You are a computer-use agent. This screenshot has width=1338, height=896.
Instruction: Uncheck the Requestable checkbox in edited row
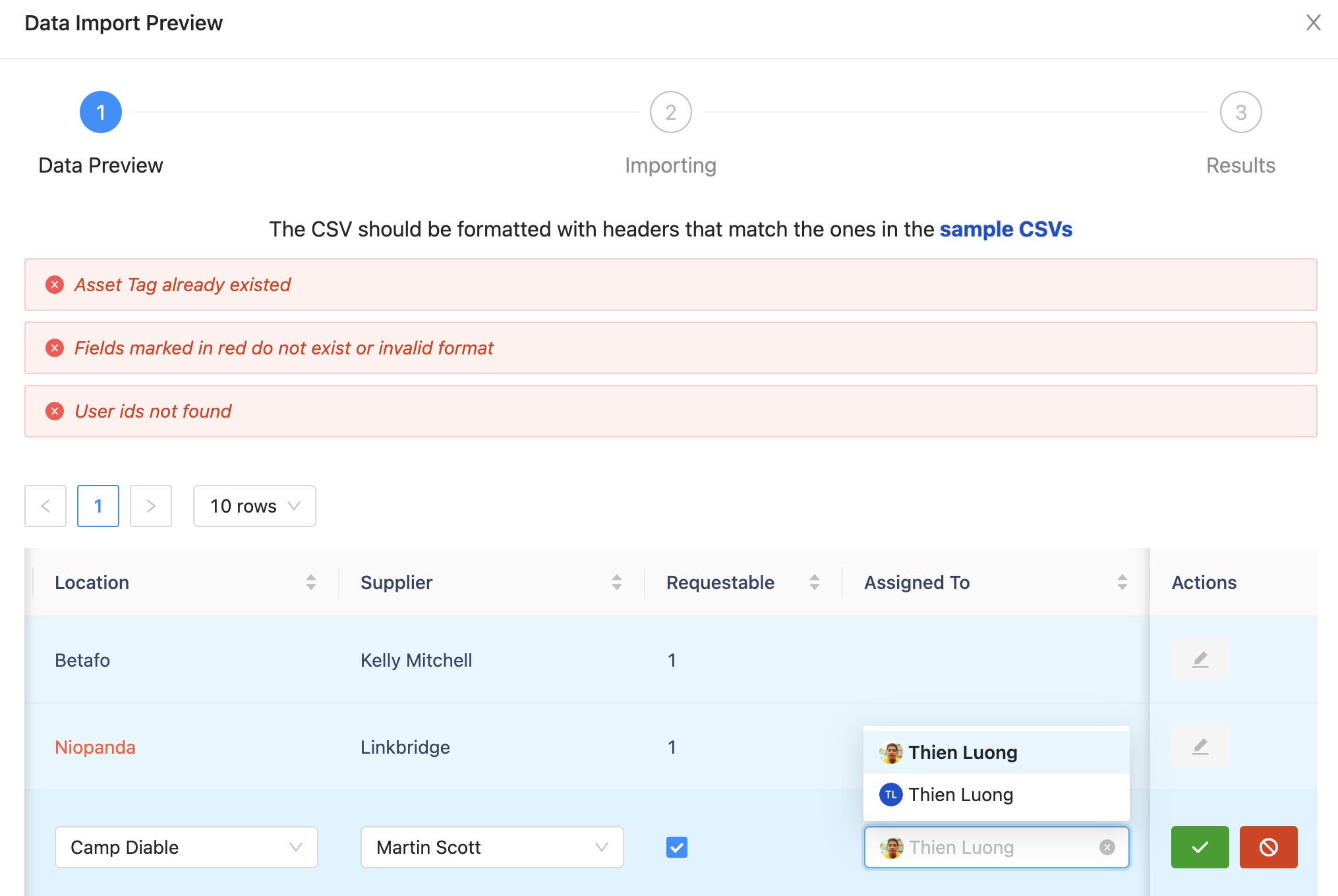tap(676, 847)
